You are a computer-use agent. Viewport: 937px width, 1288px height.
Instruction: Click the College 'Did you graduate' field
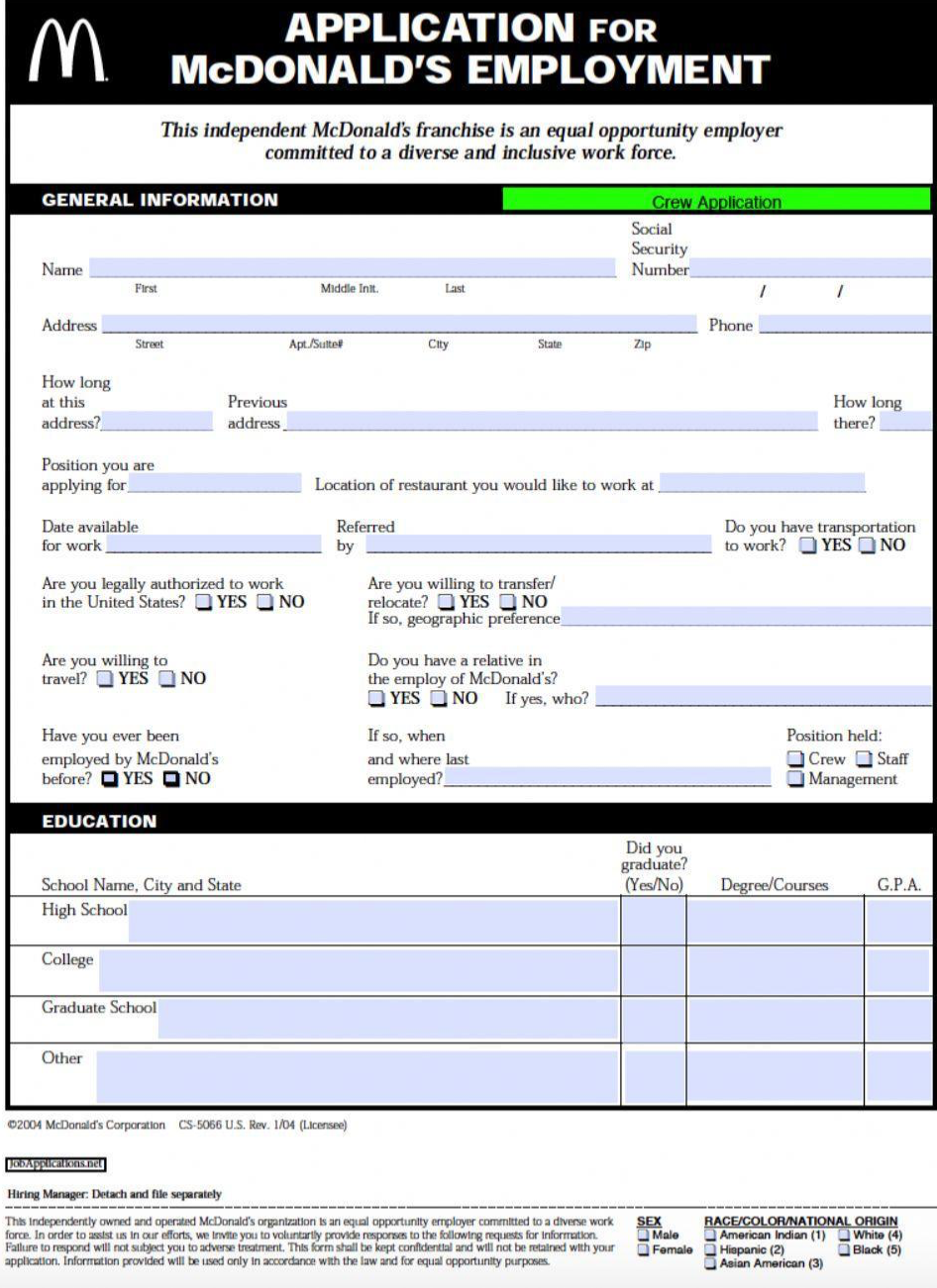click(x=654, y=971)
